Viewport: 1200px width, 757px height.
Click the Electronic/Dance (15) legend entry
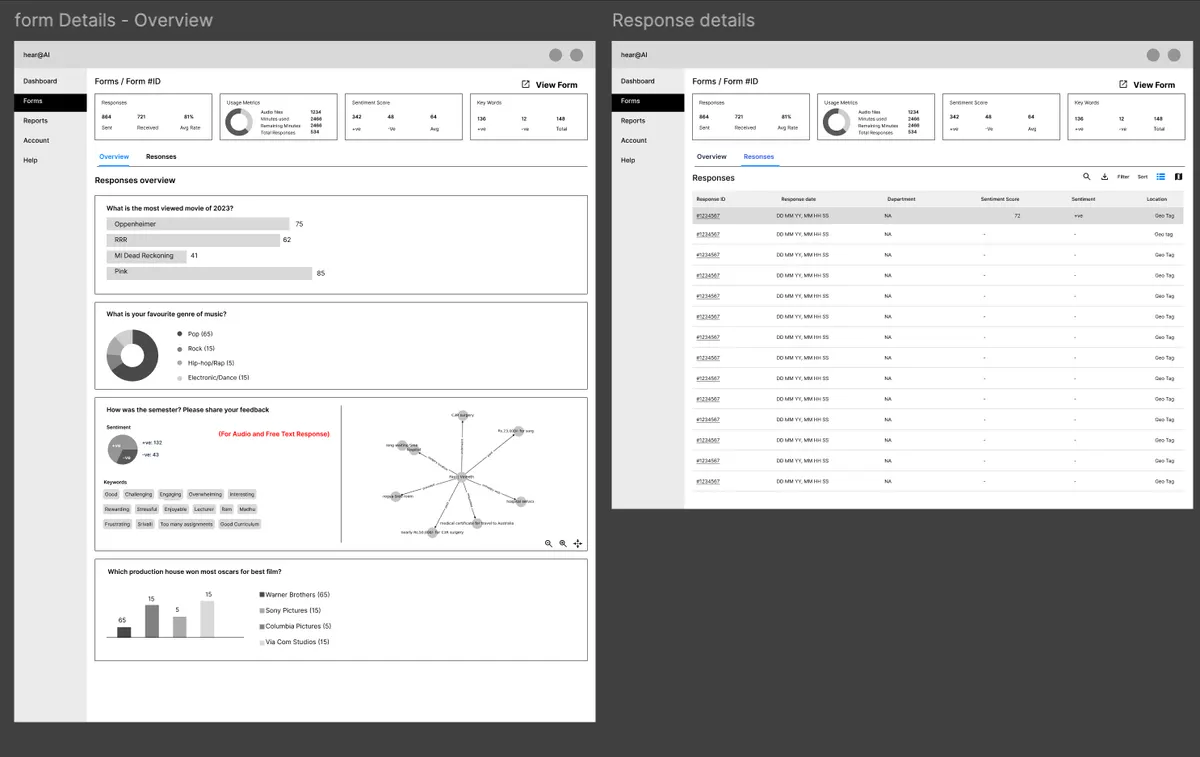coord(214,378)
